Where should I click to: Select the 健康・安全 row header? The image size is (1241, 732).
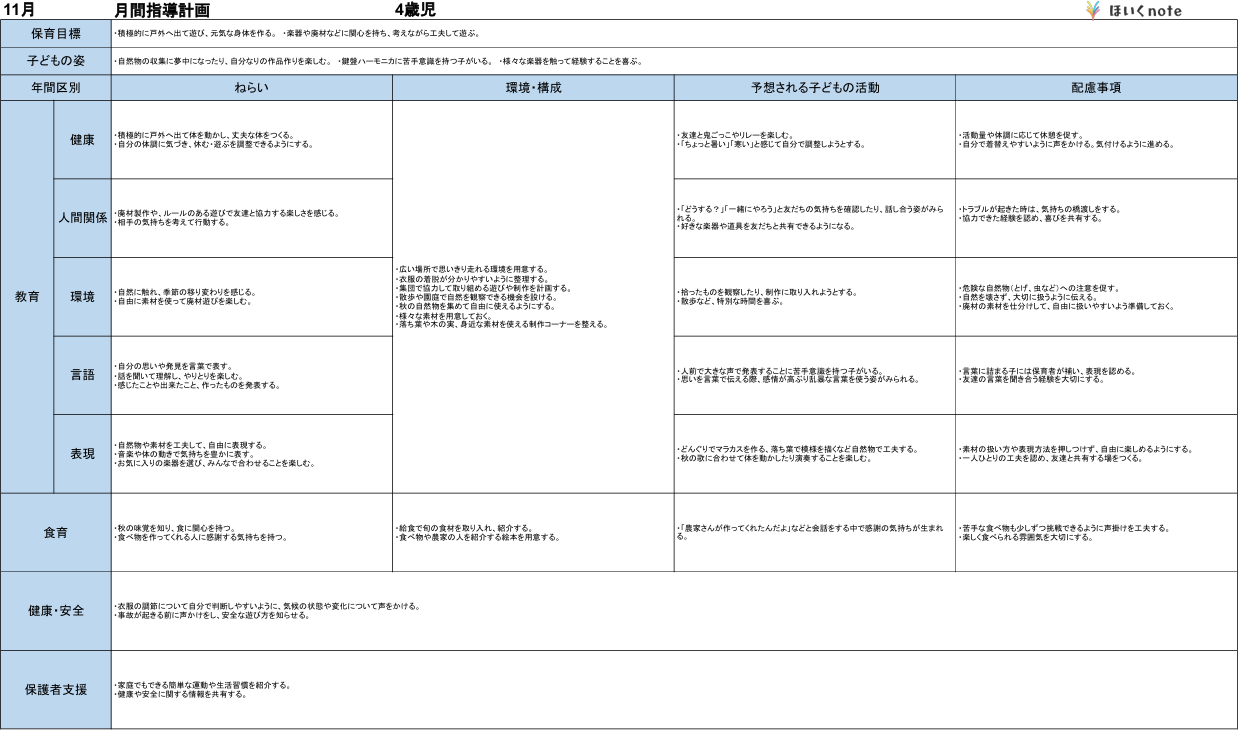coord(56,611)
